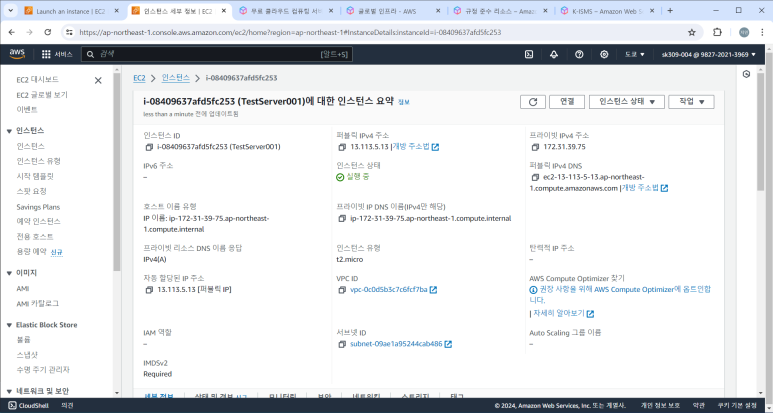Copy the private IP DNS name
Viewport: 773px width, 413px height.
point(342,218)
